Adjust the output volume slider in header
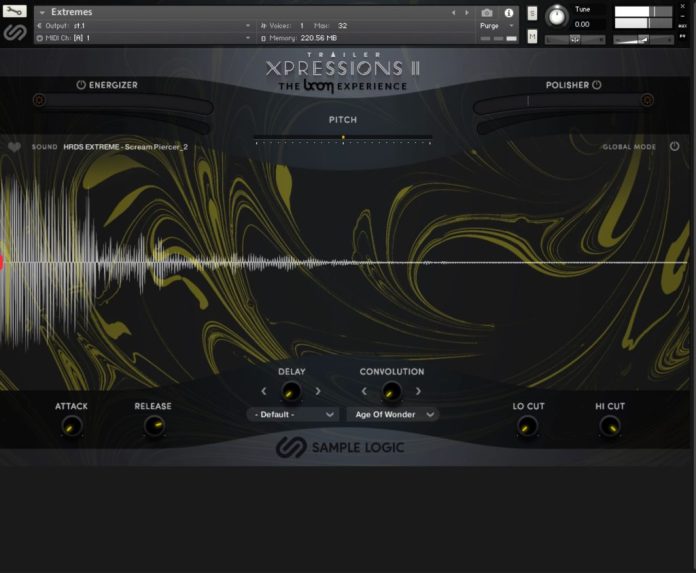Viewport: 696px width, 573px height. coord(642,40)
